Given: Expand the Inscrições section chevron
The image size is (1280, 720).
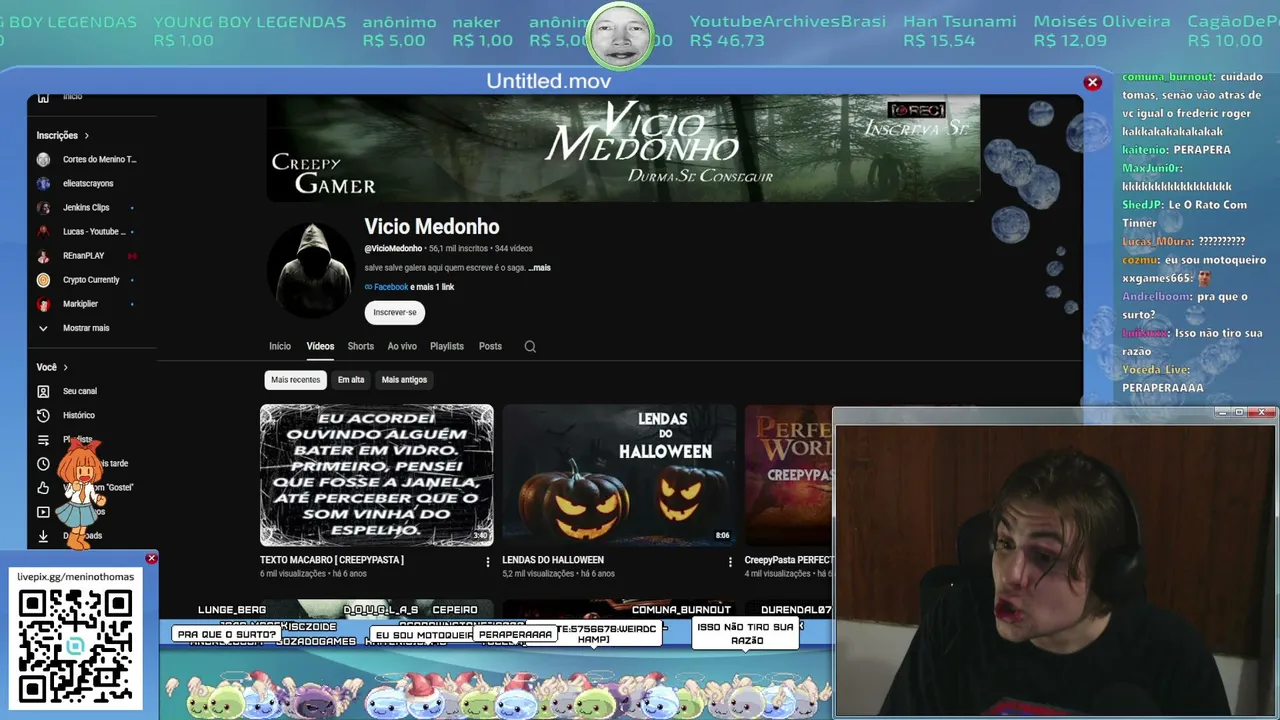Looking at the screenshot, I should [86, 136].
